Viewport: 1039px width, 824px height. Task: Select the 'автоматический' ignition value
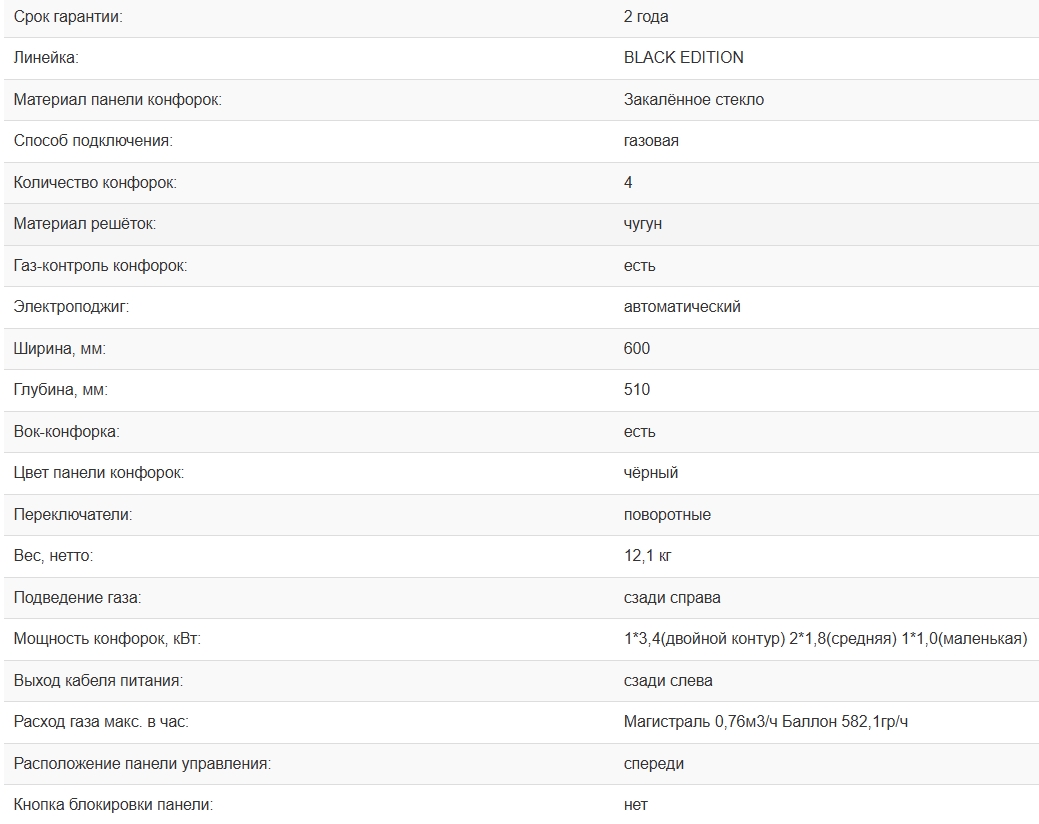pyautogui.click(x=681, y=307)
